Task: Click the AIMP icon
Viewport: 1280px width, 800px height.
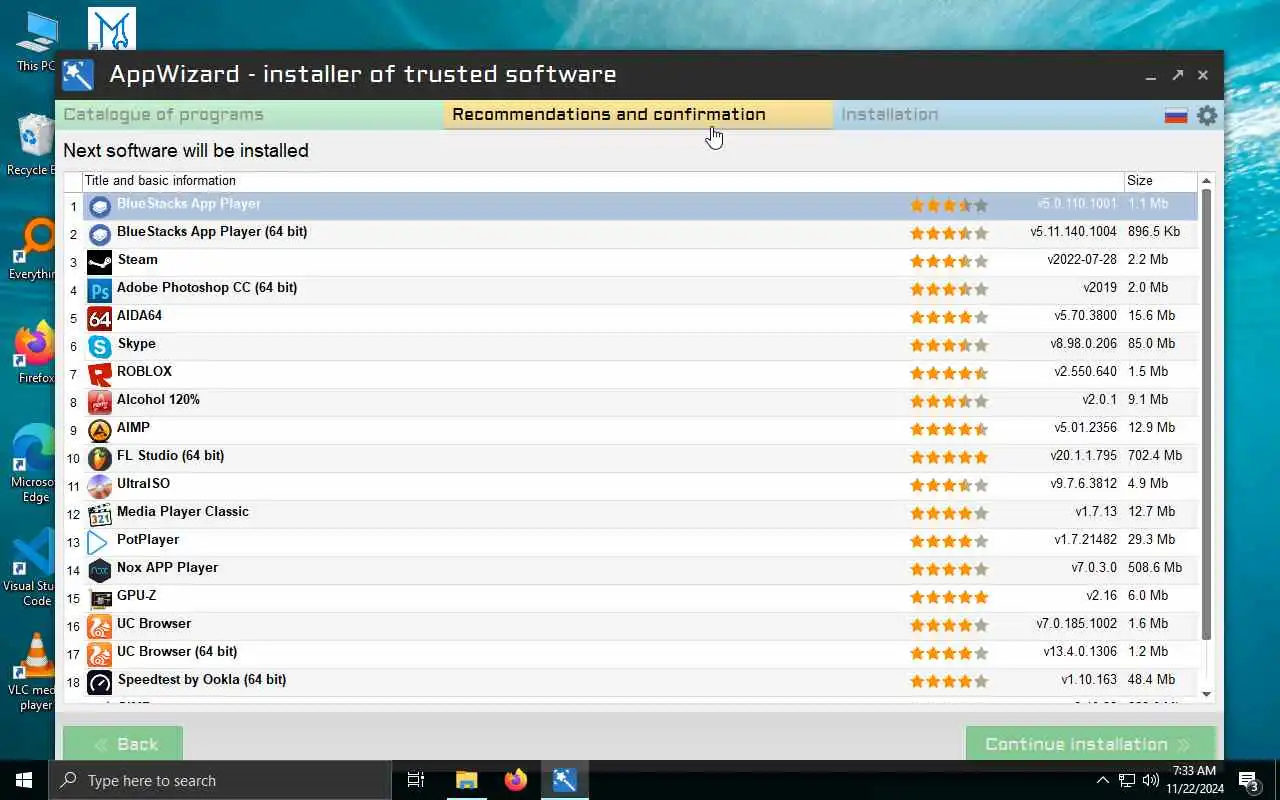Action: click(x=99, y=431)
